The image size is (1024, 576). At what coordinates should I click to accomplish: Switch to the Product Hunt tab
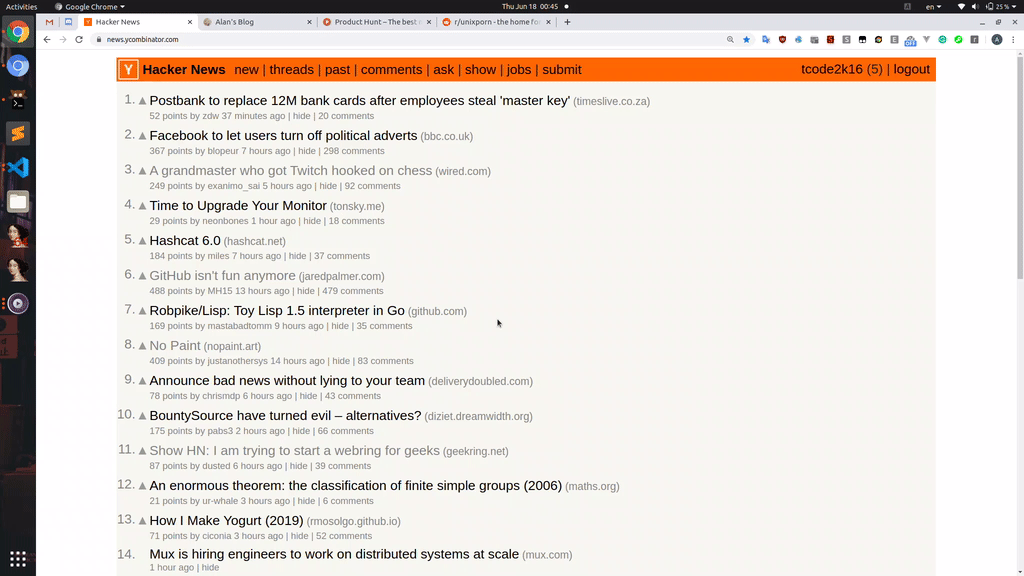click(x=376, y=22)
